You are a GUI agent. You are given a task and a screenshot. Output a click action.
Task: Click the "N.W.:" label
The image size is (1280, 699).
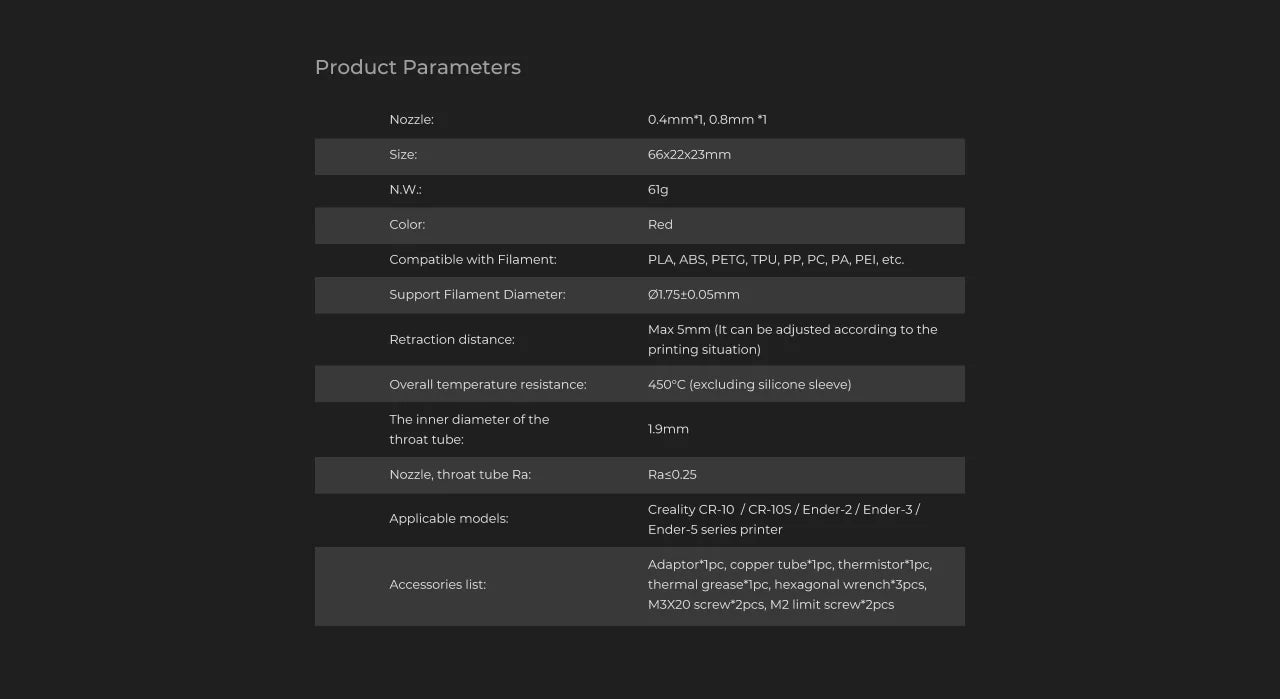(x=405, y=190)
